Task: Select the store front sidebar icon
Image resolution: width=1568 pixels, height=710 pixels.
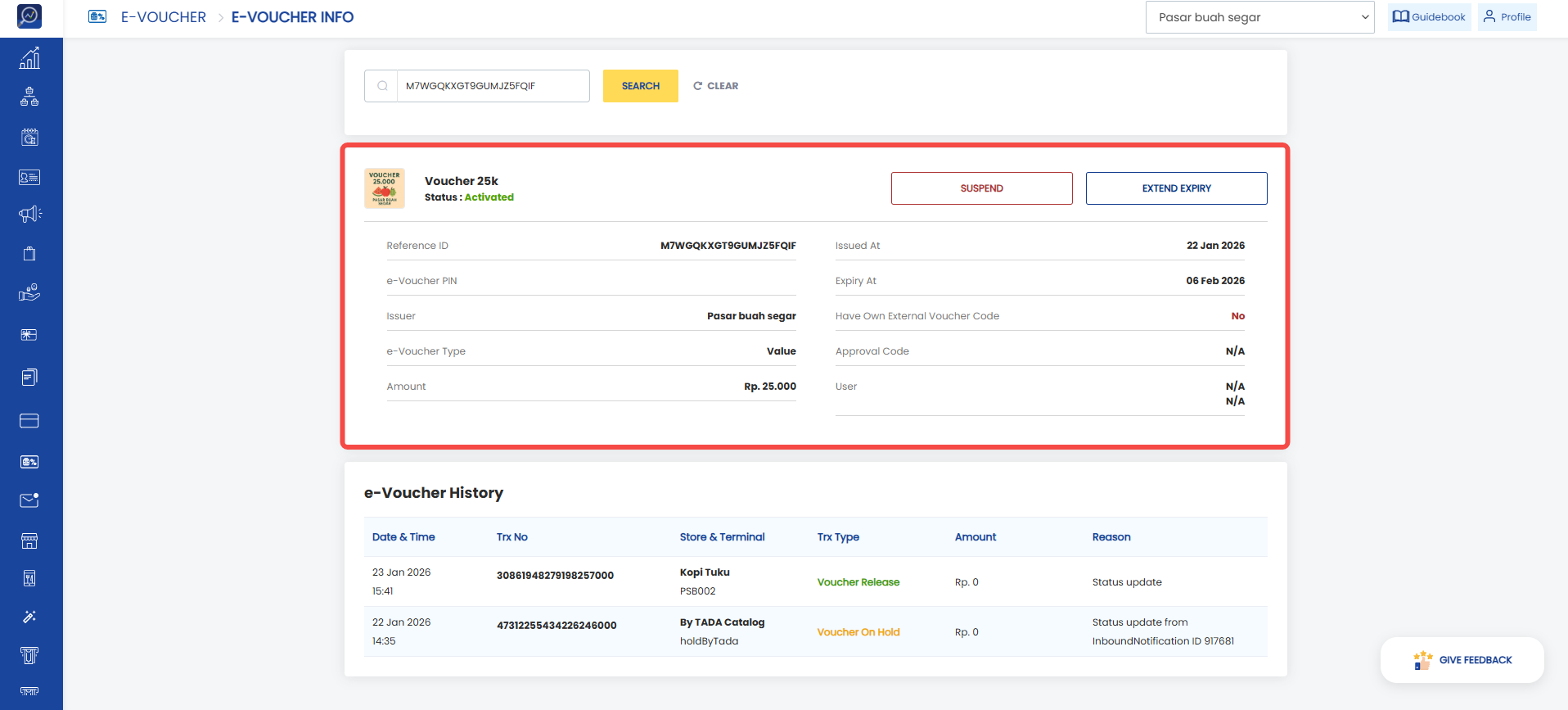Action: click(x=29, y=540)
